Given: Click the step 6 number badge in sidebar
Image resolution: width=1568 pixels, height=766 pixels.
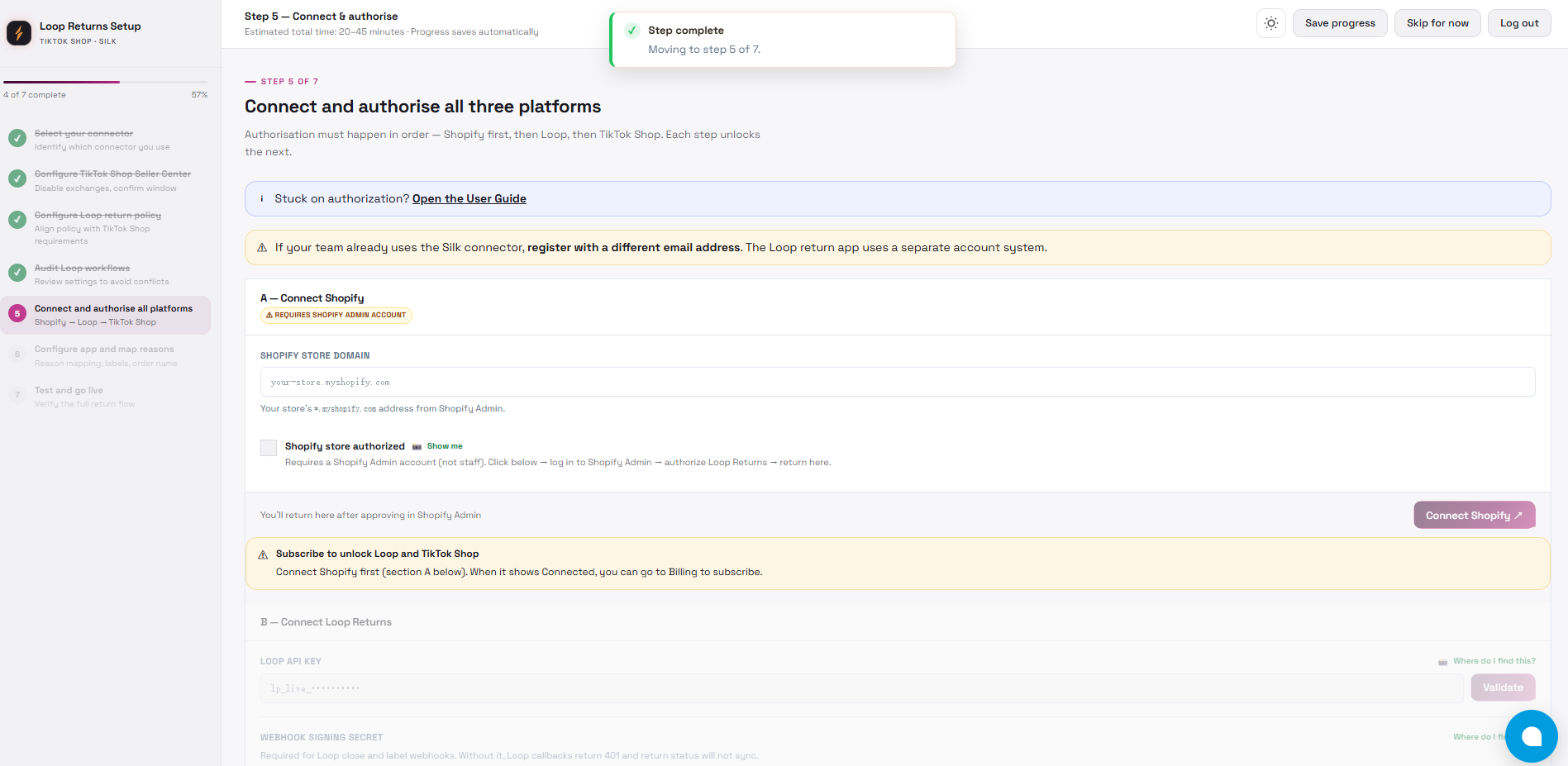Looking at the screenshot, I should (x=17, y=354).
